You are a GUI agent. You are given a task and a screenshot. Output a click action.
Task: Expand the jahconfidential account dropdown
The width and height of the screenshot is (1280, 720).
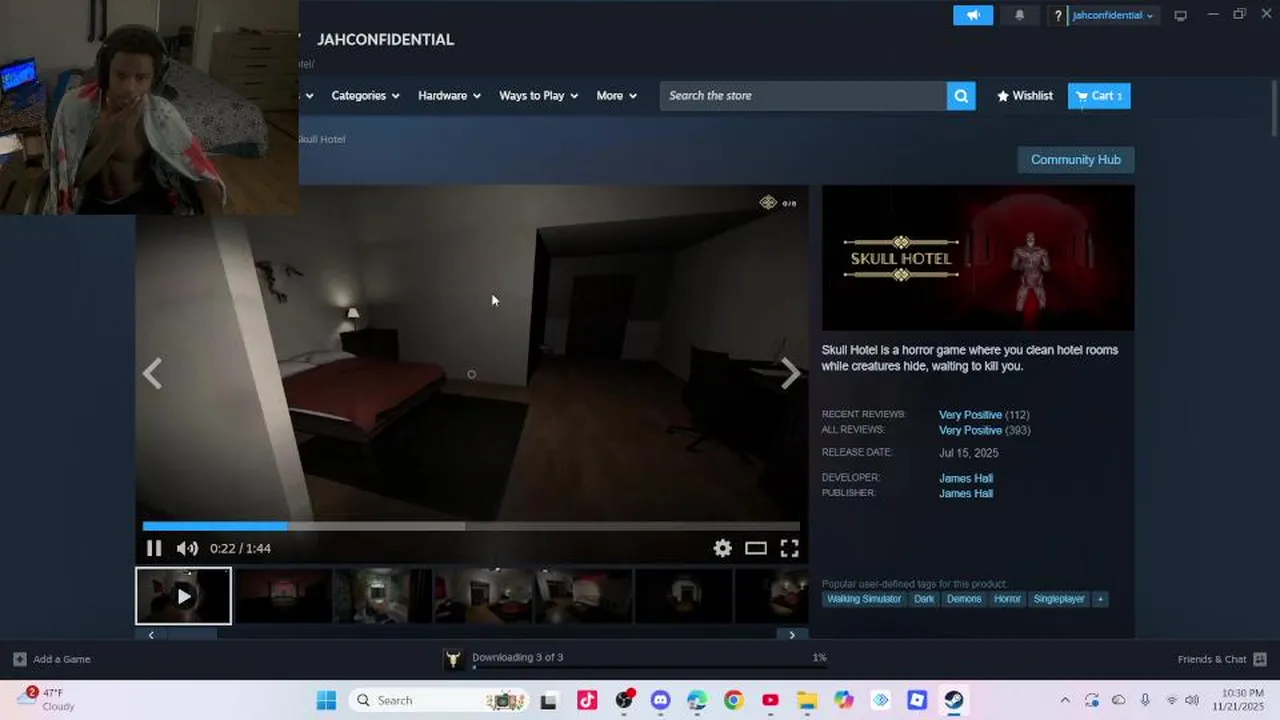[1112, 16]
